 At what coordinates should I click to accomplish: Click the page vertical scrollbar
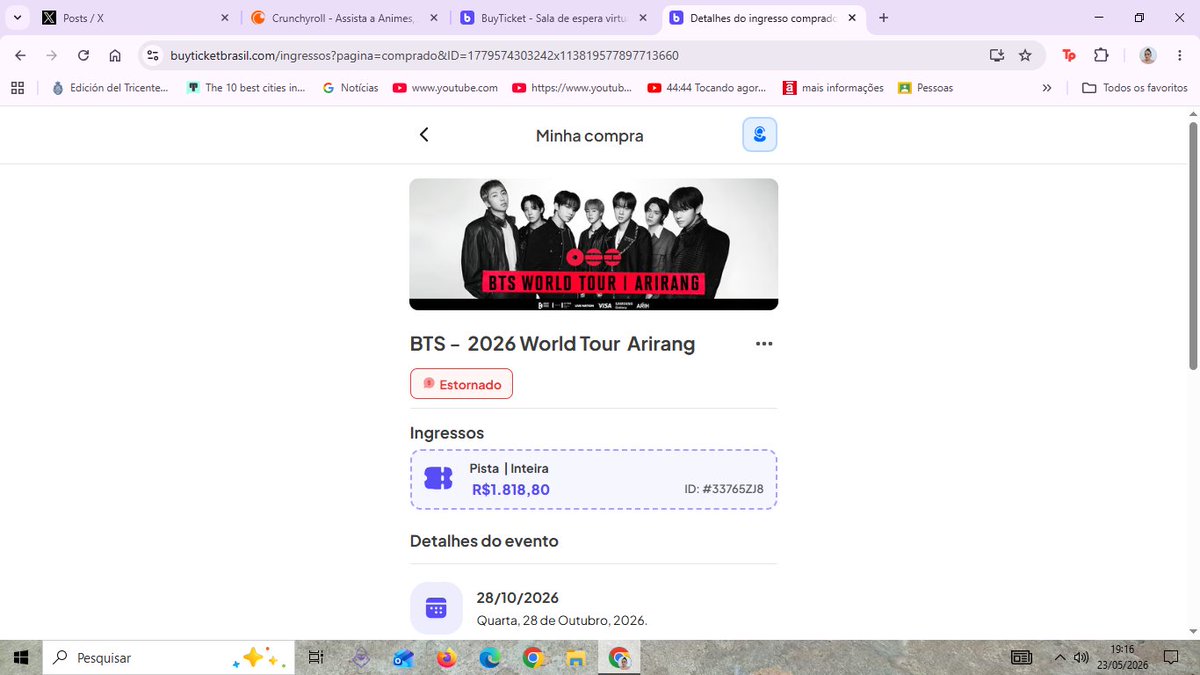[1191, 245]
